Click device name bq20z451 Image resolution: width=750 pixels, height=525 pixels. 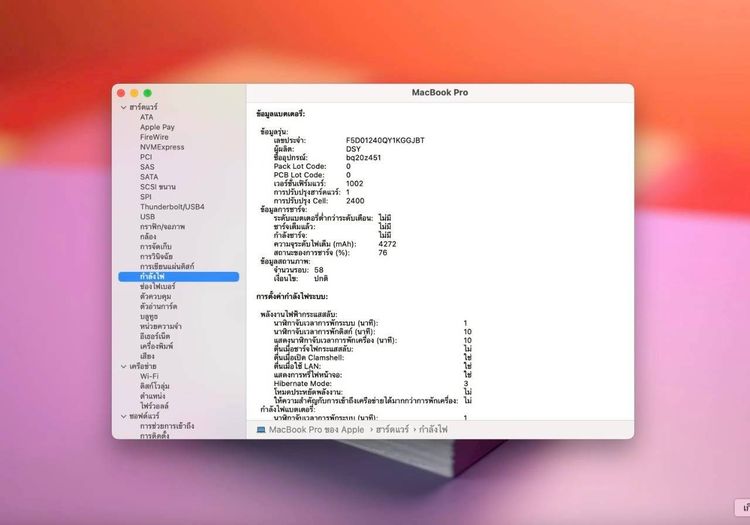click(x=364, y=157)
